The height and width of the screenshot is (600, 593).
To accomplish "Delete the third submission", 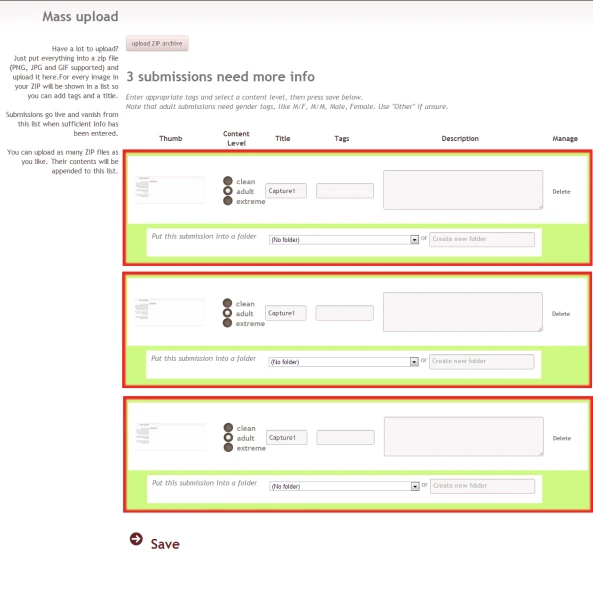I will pyautogui.click(x=562, y=438).
